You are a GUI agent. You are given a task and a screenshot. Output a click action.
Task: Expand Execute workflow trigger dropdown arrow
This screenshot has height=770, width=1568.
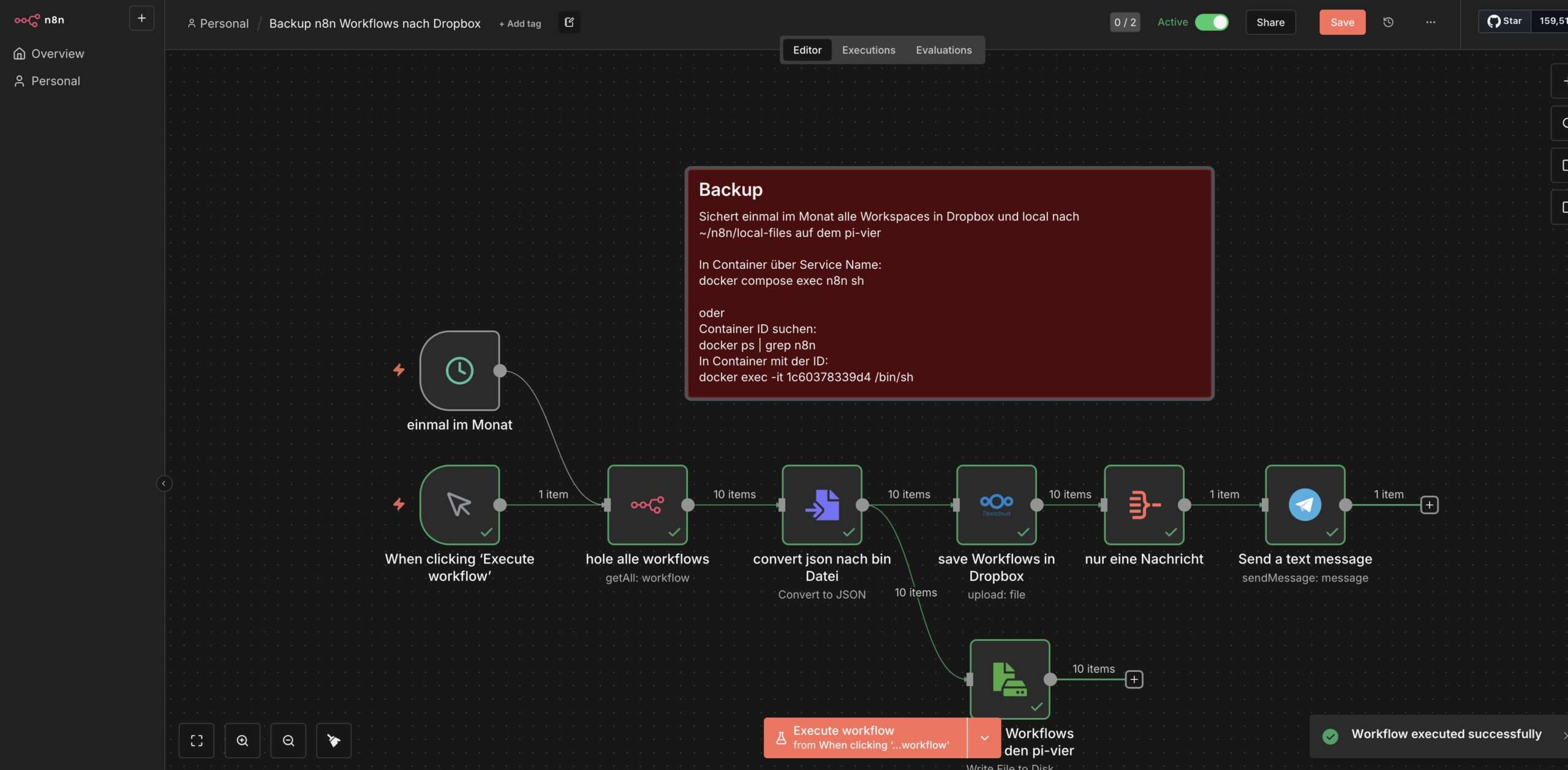coord(984,738)
